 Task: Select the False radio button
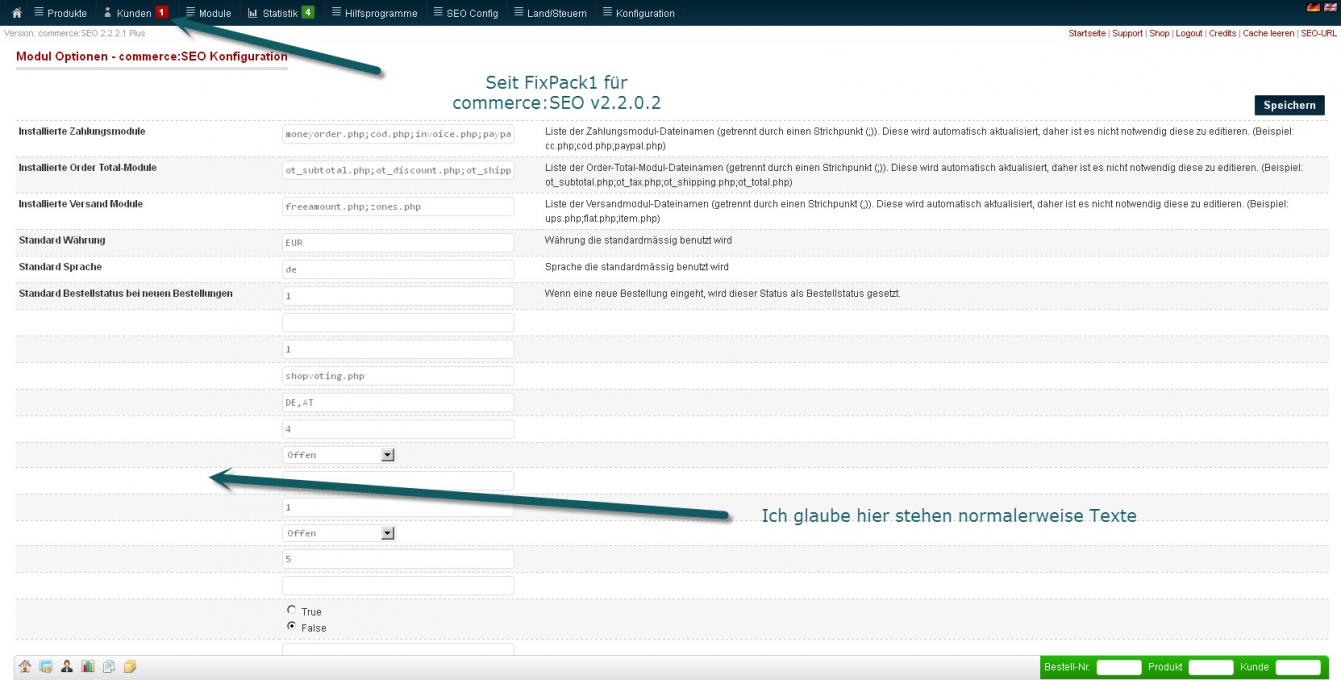(x=292, y=627)
